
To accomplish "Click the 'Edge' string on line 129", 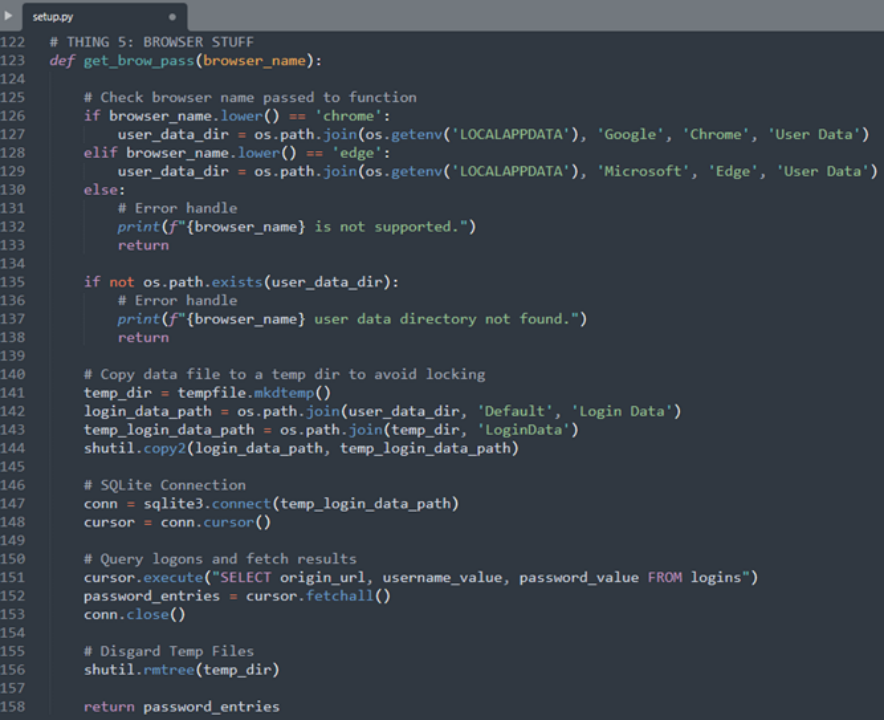I will [x=732, y=171].
